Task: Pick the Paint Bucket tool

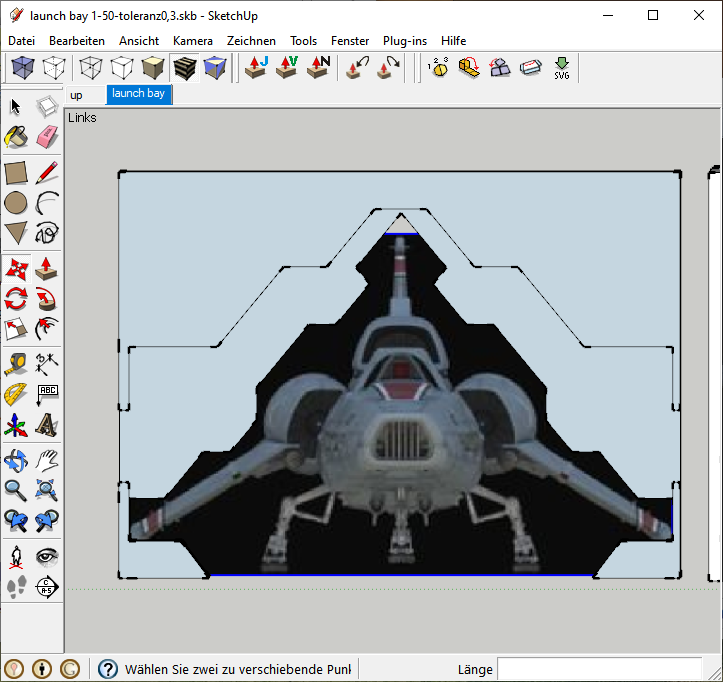Action: [x=16, y=137]
